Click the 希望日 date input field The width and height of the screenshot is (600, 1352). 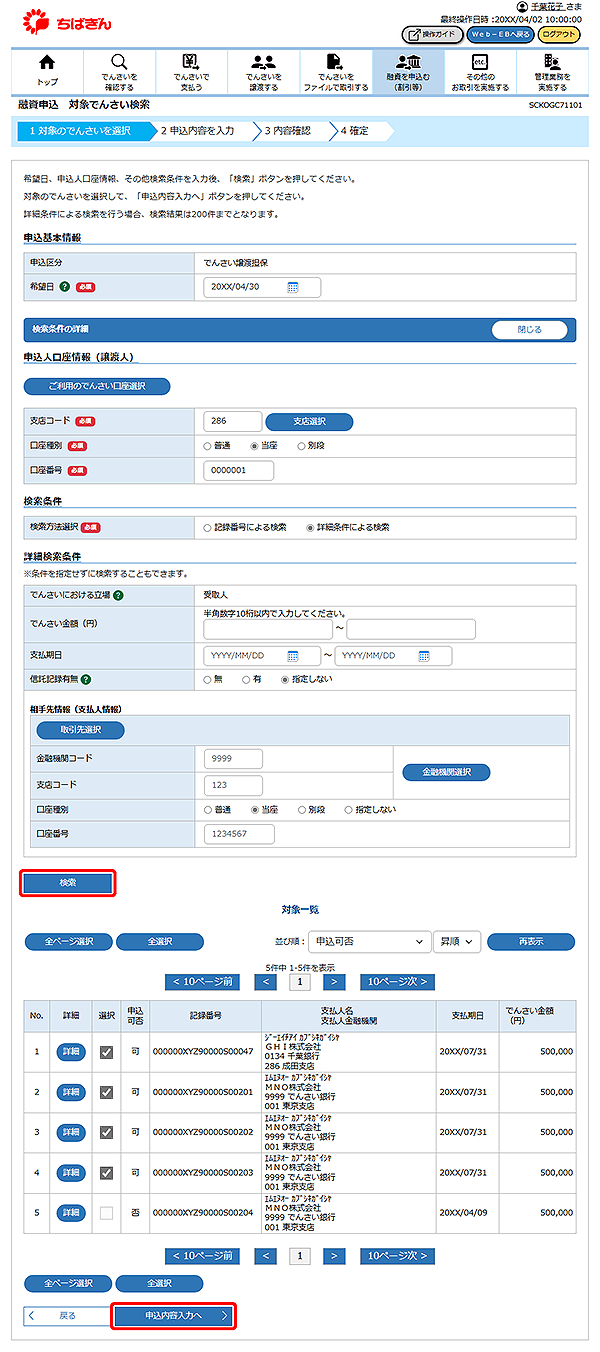(261, 287)
